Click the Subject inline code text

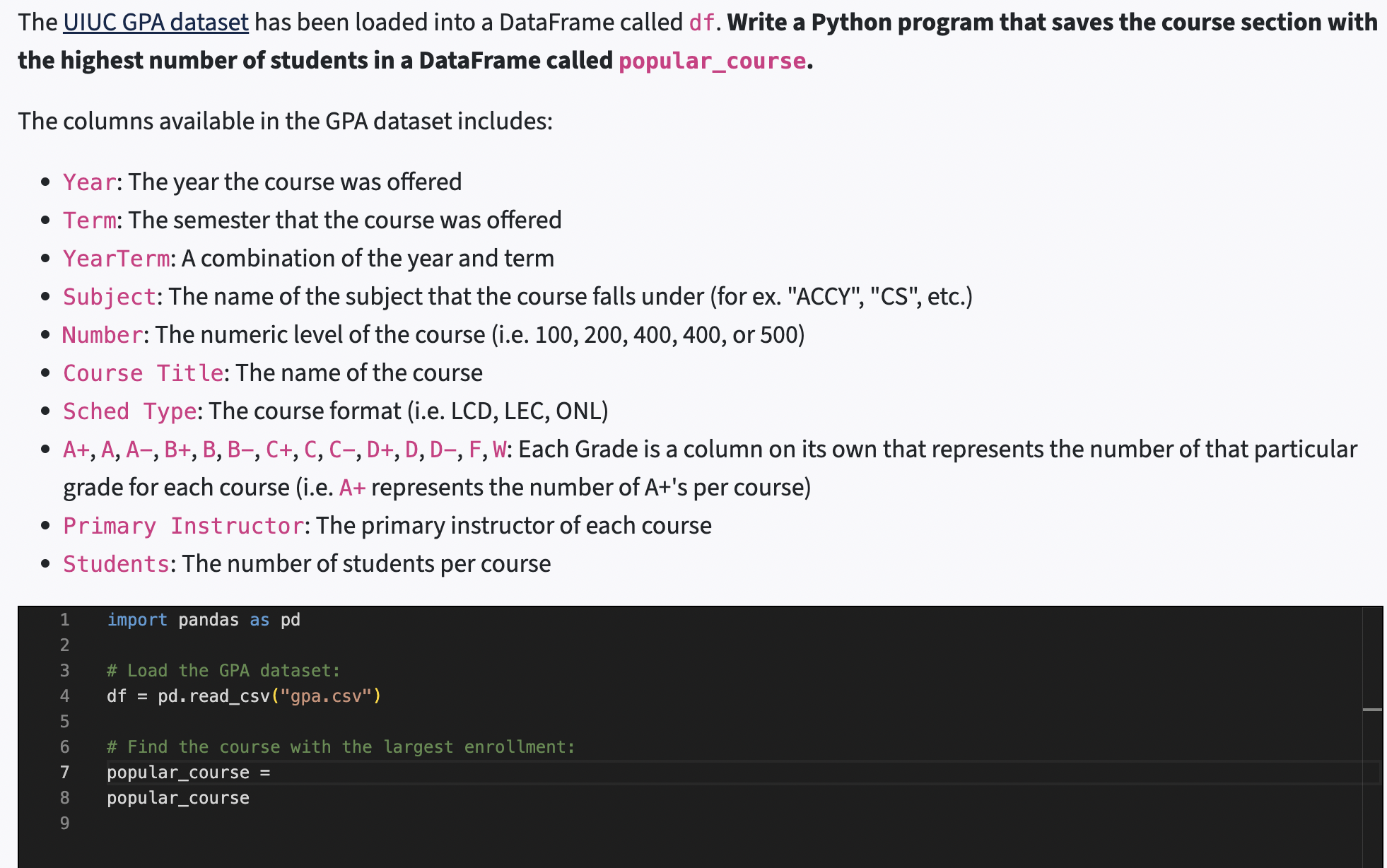pyautogui.click(x=109, y=296)
